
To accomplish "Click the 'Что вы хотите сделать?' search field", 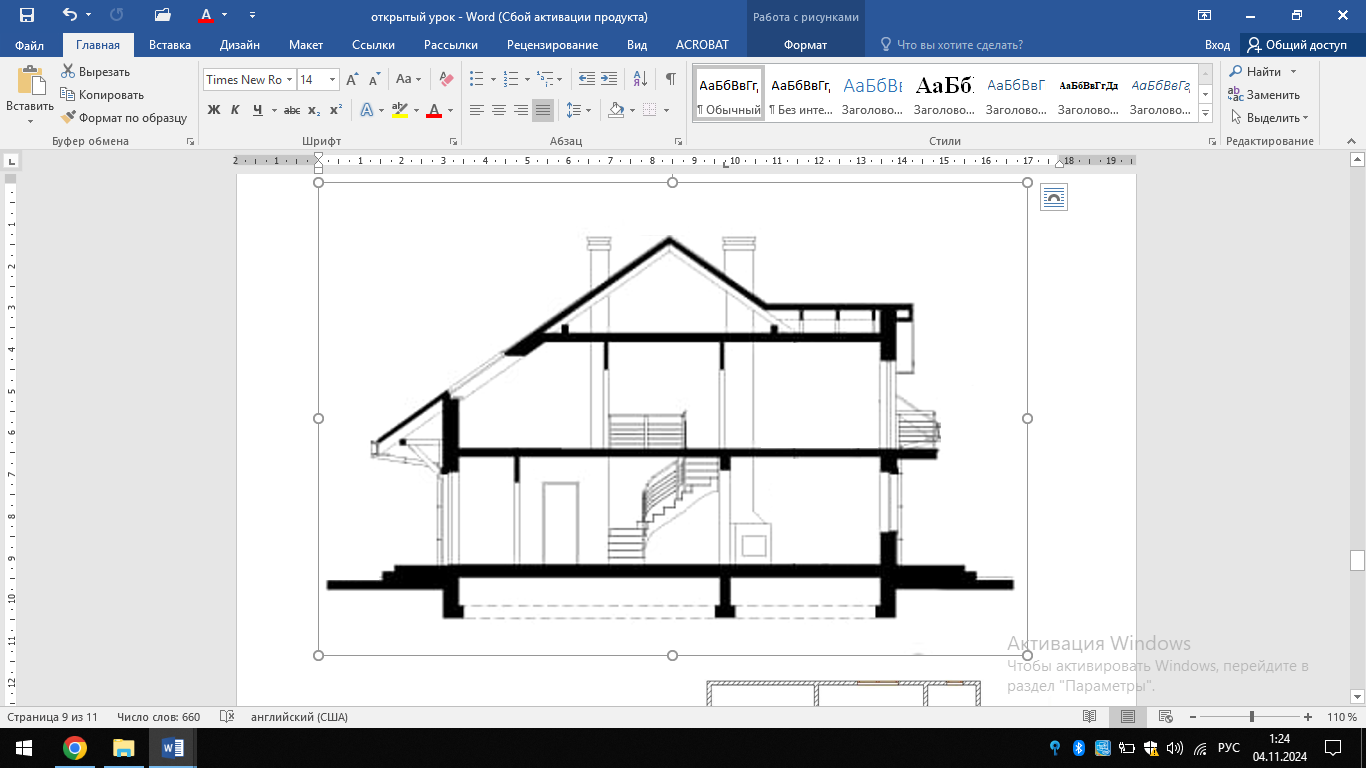I will pyautogui.click(x=959, y=45).
